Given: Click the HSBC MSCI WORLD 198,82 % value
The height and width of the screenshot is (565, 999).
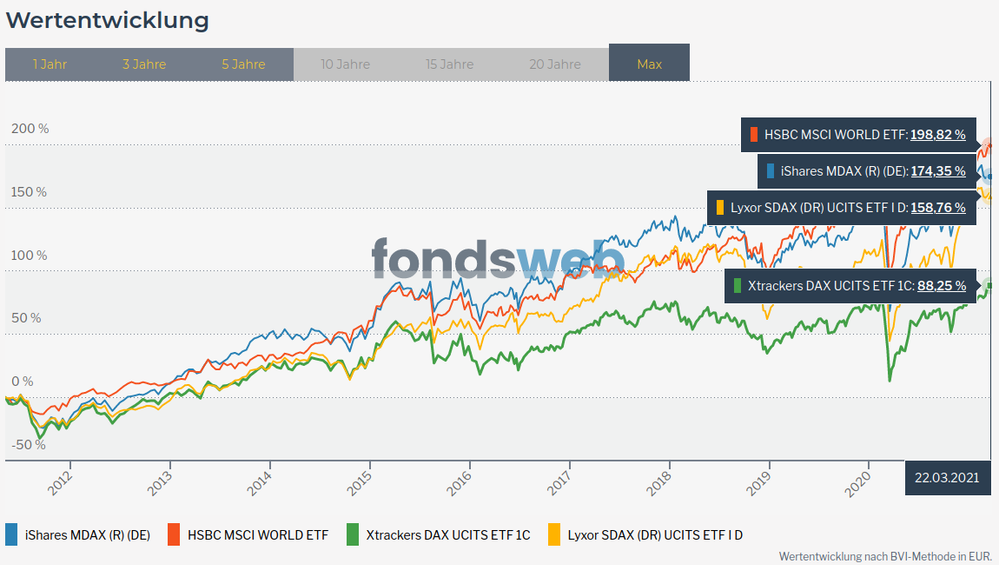Looking at the screenshot, I should pyautogui.click(x=938, y=134).
